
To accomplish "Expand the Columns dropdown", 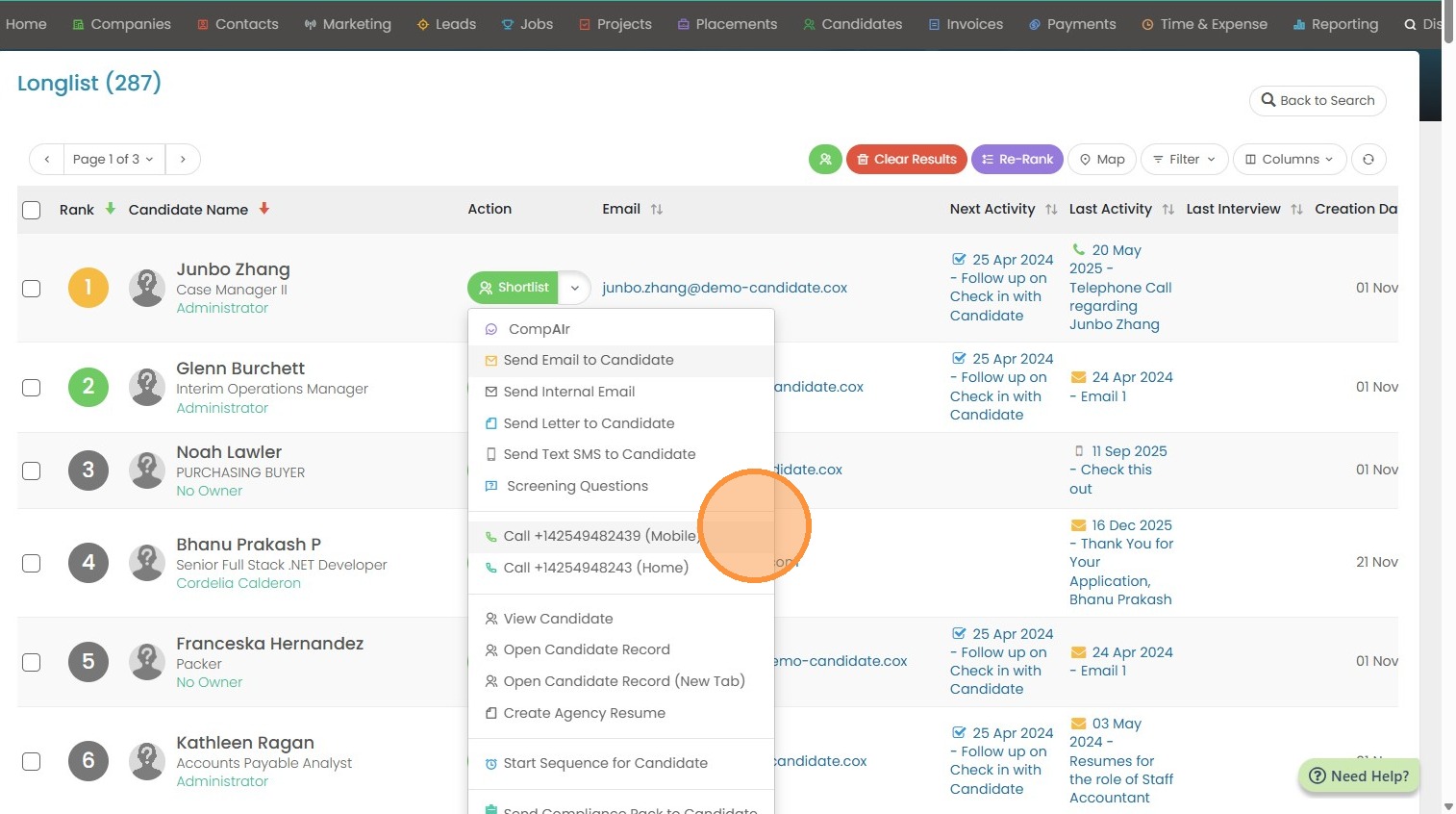I will click(x=1290, y=160).
